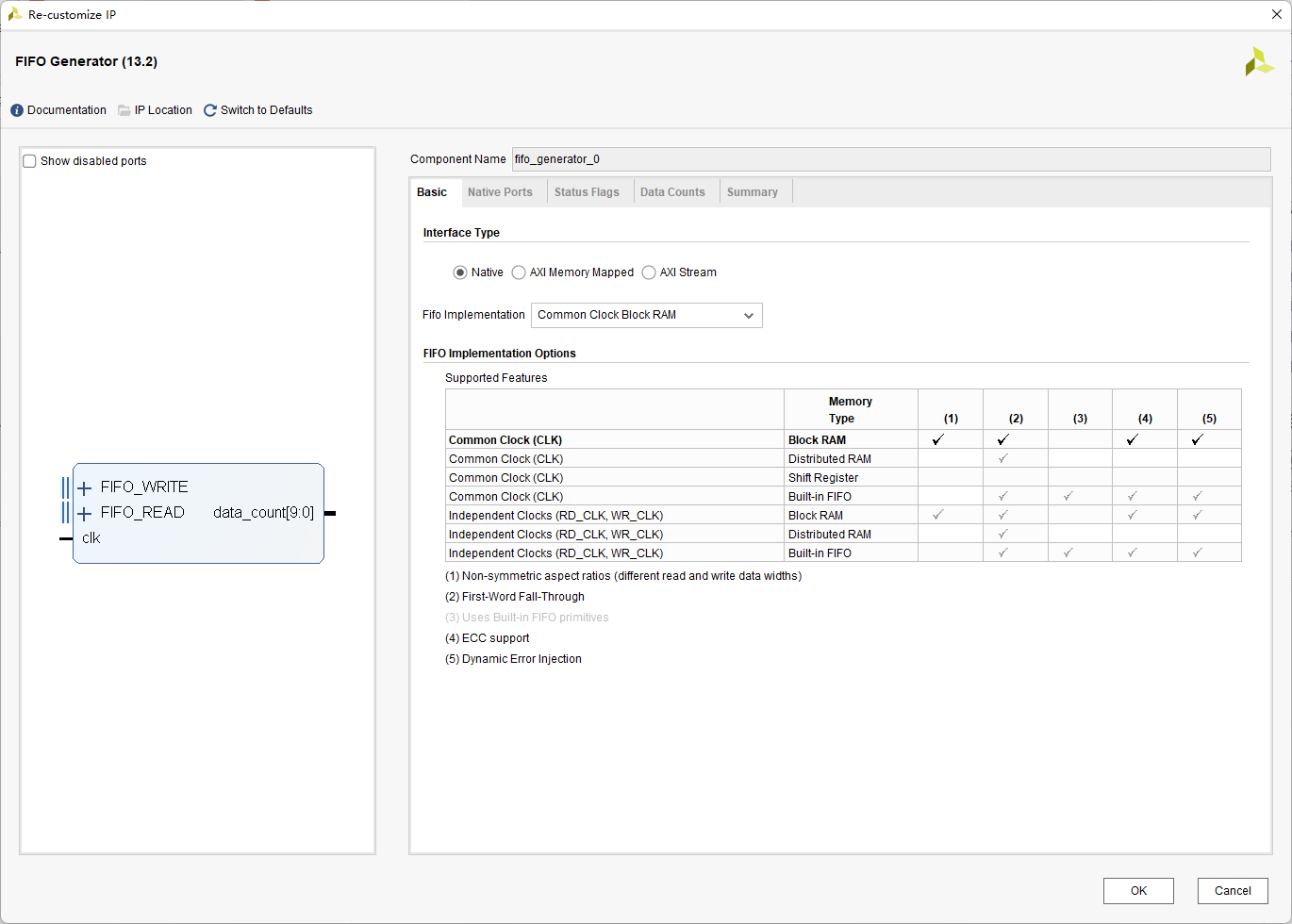Click the Vivado icon in title bar
The image size is (1292, 924).
[x=15, y=14]
